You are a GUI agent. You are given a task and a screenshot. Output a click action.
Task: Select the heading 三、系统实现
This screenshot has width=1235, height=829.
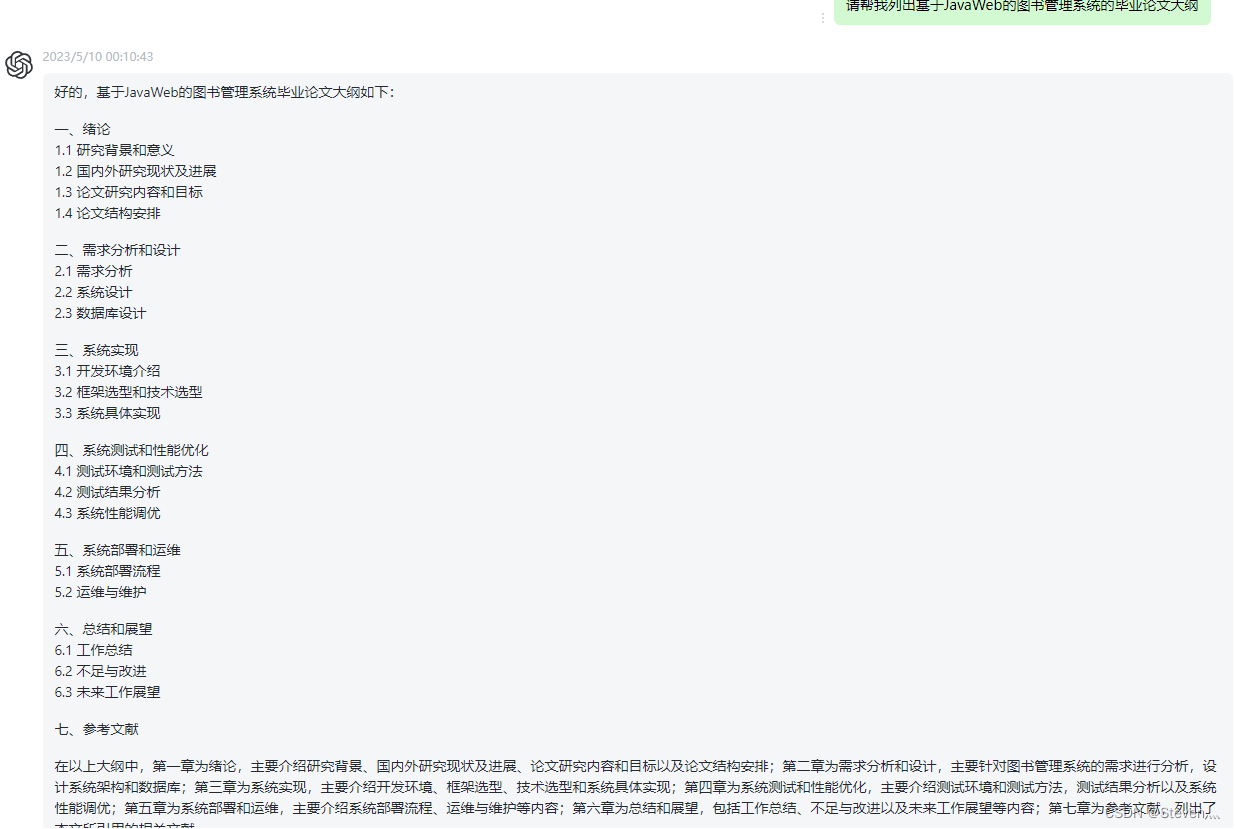(x=97, y=350)
